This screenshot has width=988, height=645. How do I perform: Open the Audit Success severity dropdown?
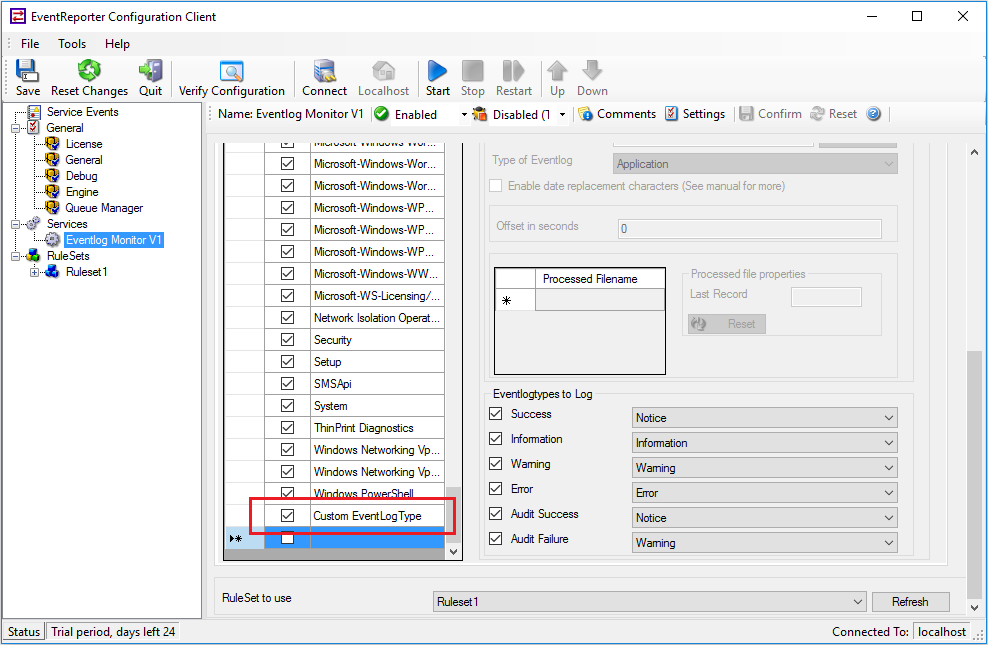coord(765,518)
